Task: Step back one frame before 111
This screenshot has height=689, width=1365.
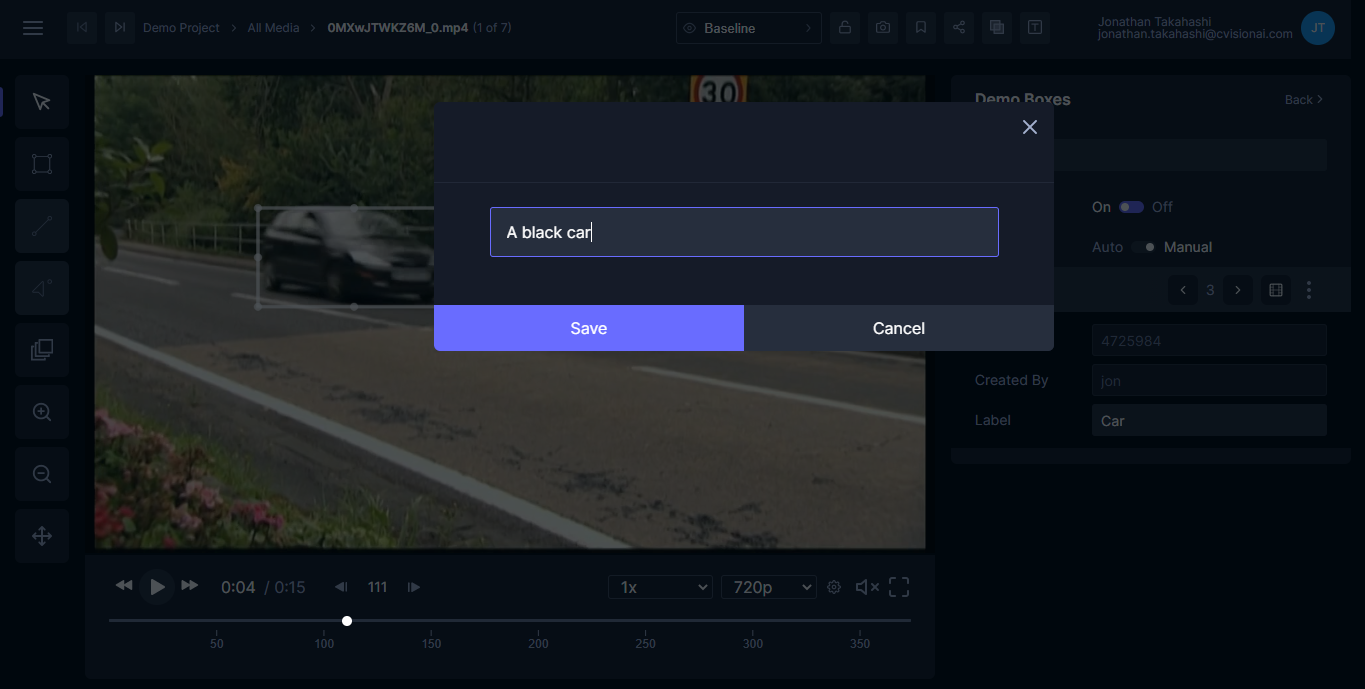Action: (341, 587)
